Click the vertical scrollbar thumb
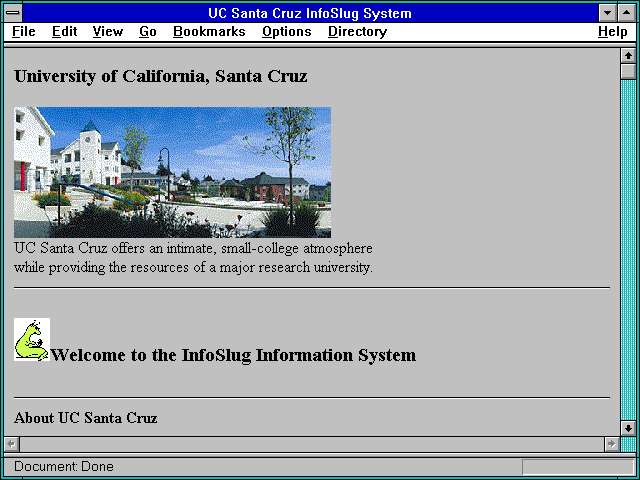The image size is (640, 480). coord(628,71)
